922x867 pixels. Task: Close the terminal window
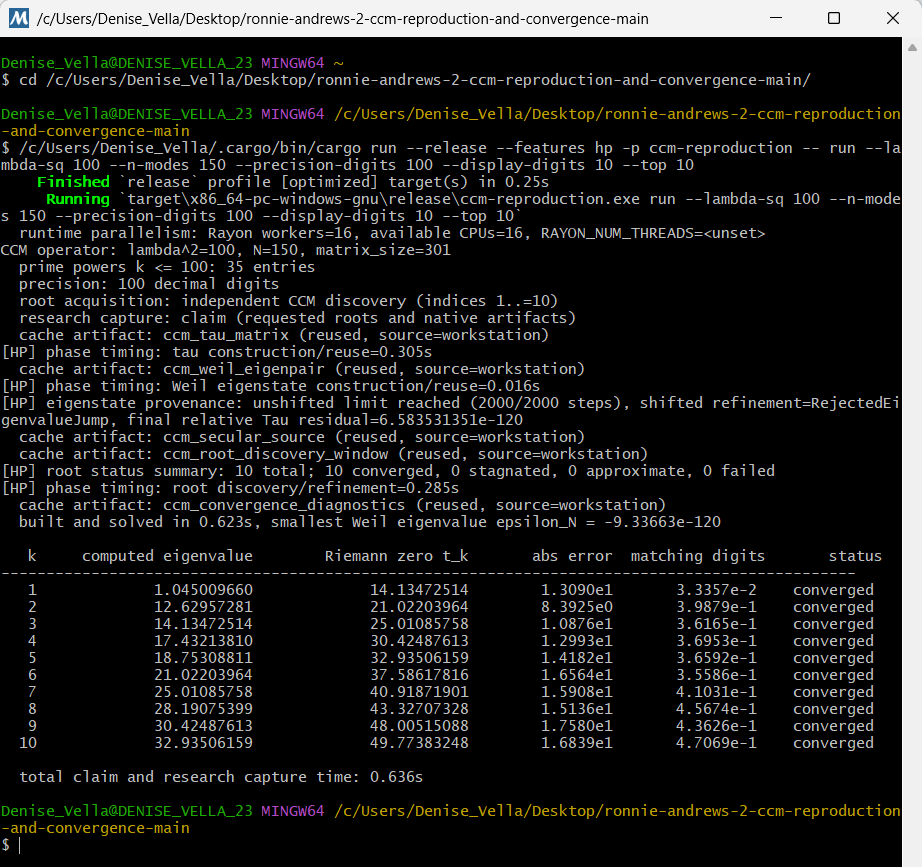click(x=893, y=18)
